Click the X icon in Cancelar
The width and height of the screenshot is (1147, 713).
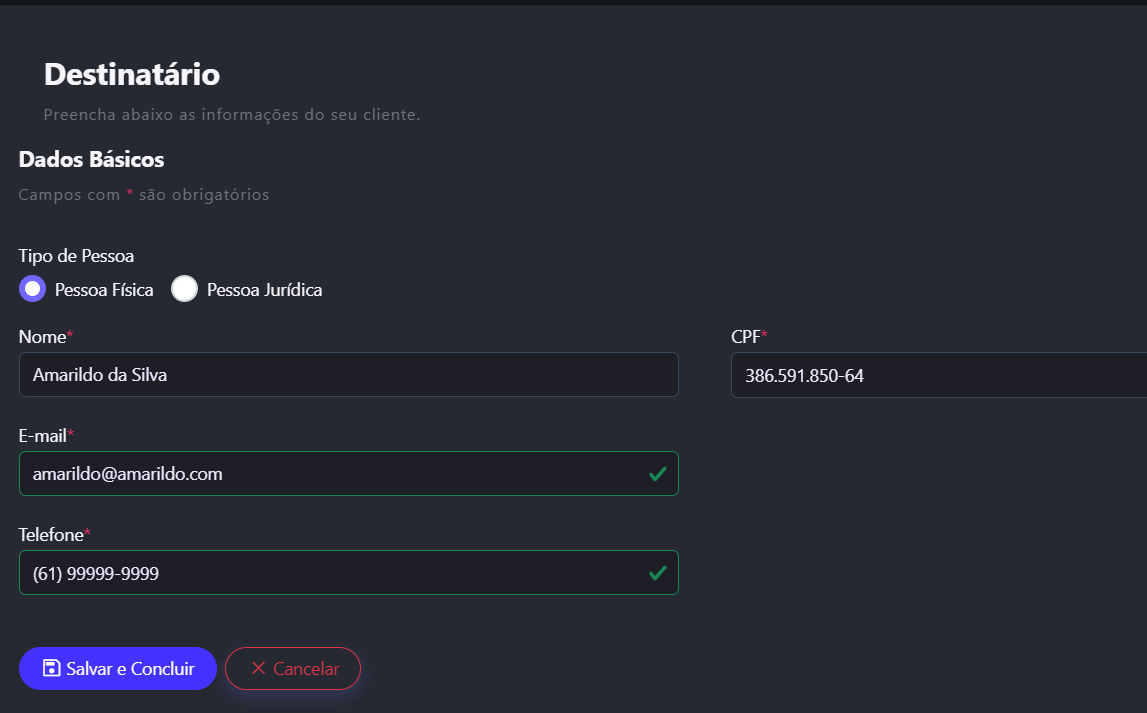(x=258, y=668)
